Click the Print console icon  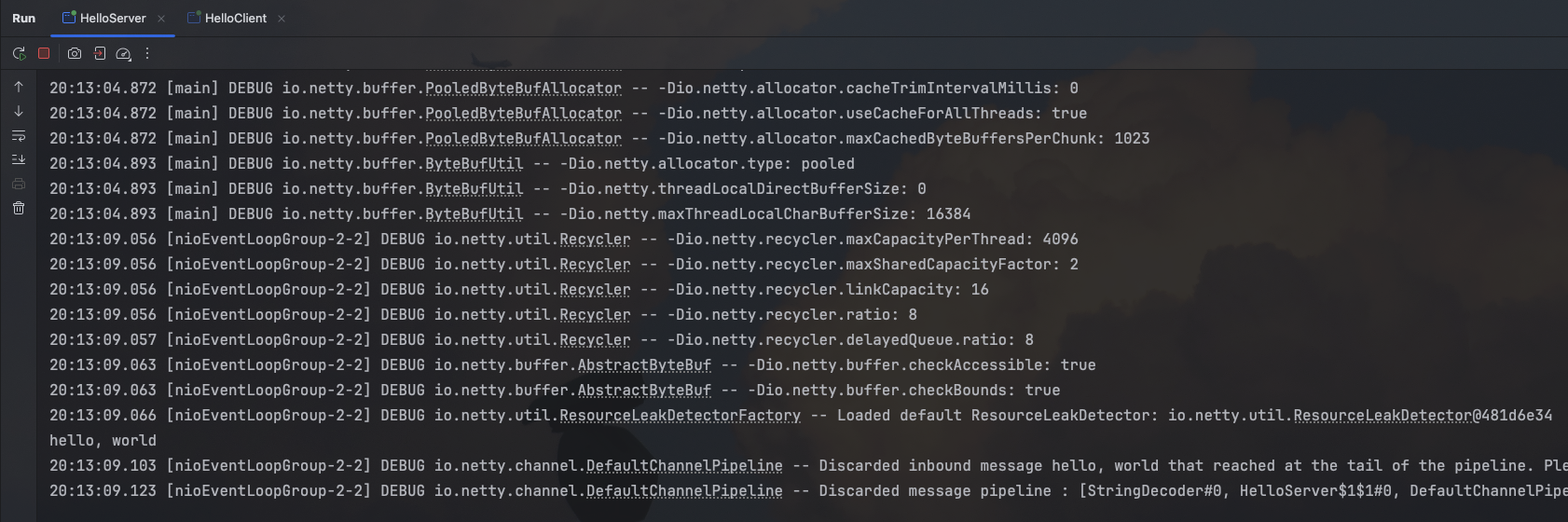pyautogui.click(x=19, y=184)
